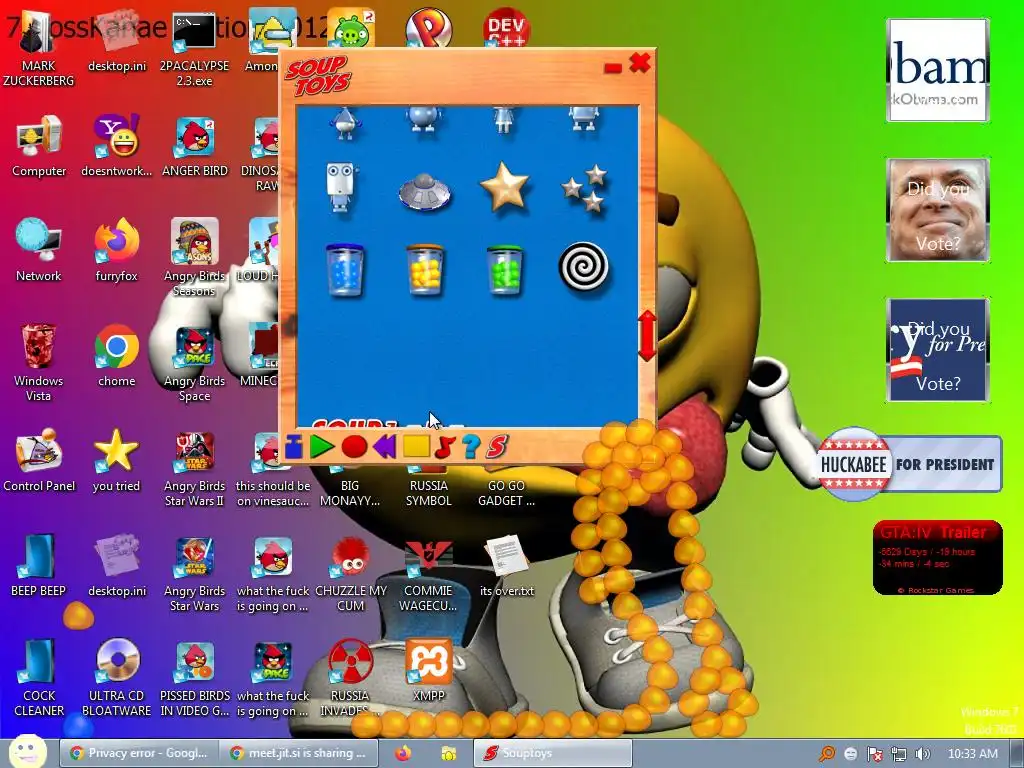1024x768 pixels.
Task: Open the smiley face Start button
Action: (x=27, y=751)
